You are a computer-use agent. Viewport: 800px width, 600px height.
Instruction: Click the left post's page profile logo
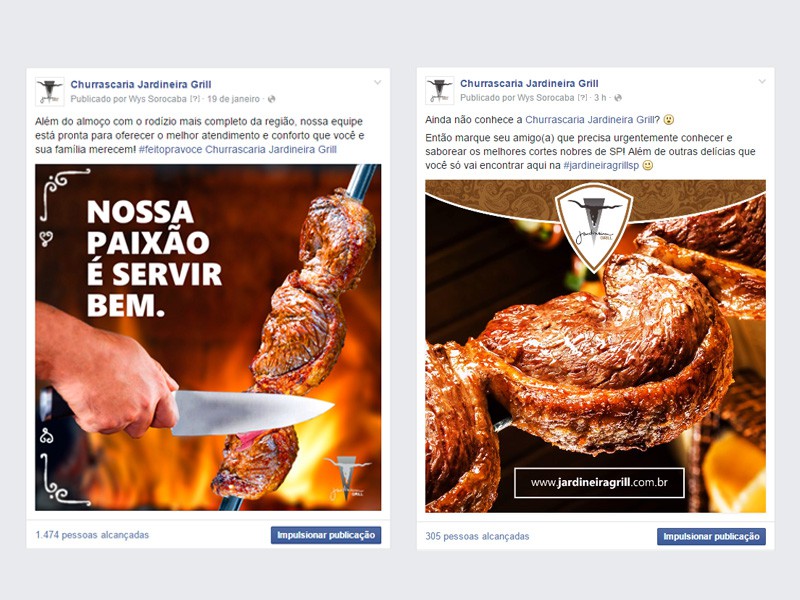pyautogui.click(x=49, y=92)
